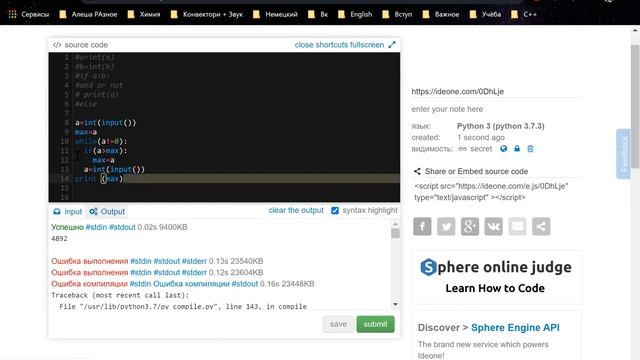Open the Chrome apps grid (Сервисы)
640x360 pixels.
(x=29, y=14)
